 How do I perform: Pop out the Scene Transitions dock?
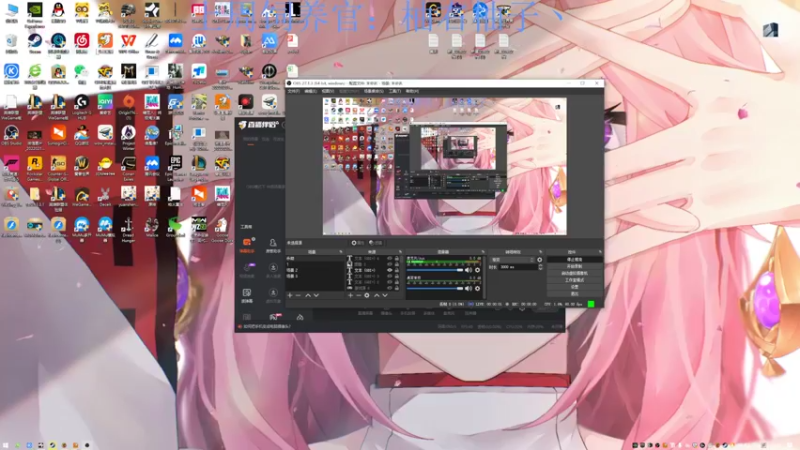coord(540,252)
